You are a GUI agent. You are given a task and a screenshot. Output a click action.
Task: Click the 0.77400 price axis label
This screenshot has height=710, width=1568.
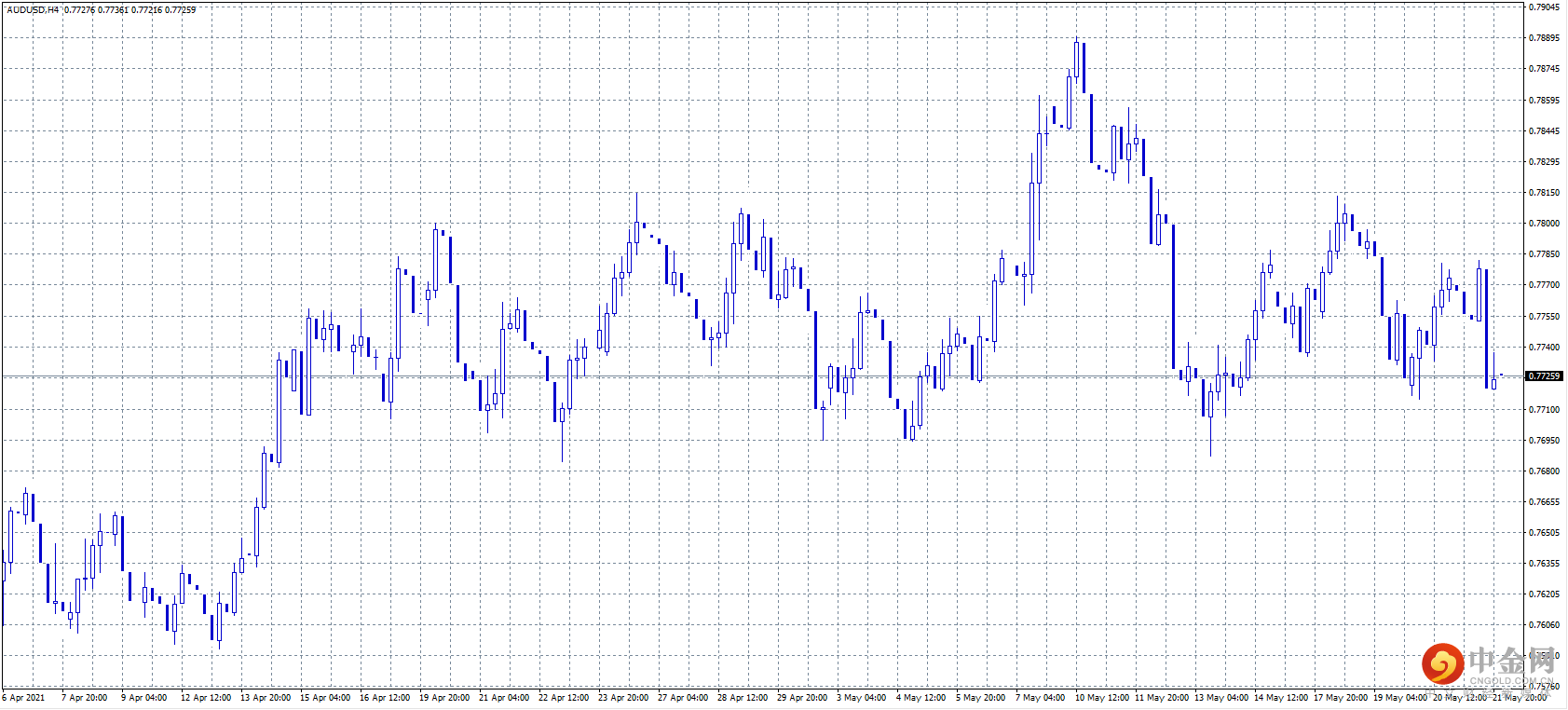tap(1544, 348)
